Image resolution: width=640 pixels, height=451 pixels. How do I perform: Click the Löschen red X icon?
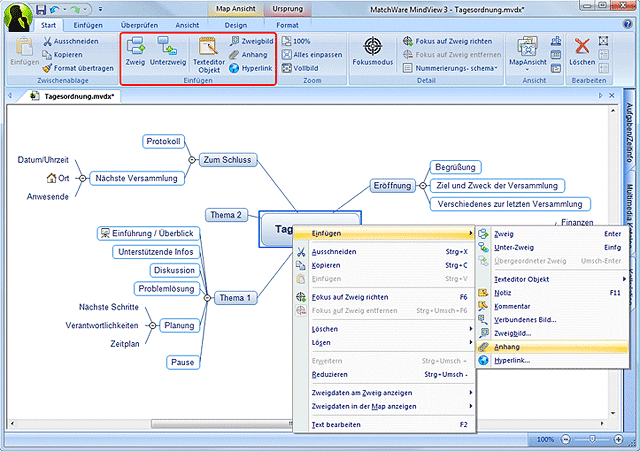(583, 46)
